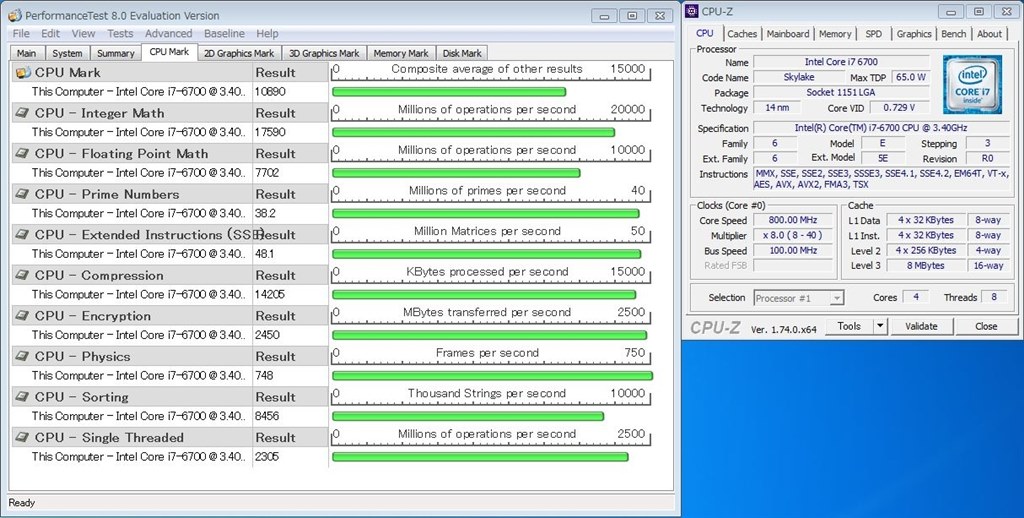
Task: Expand the Tools dropdown arrow
Action: [x=880, y=326]
